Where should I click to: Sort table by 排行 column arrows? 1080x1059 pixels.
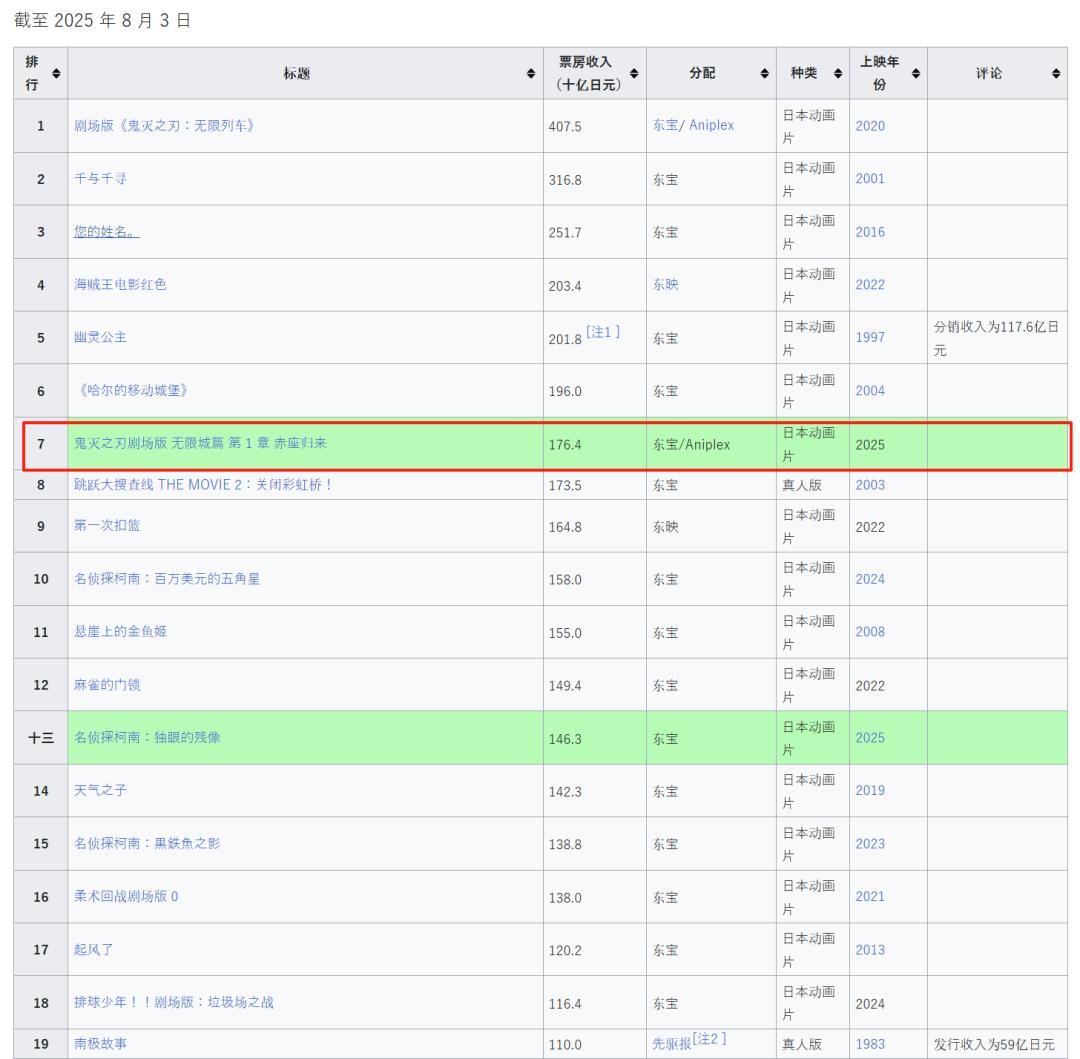(56, 73)
